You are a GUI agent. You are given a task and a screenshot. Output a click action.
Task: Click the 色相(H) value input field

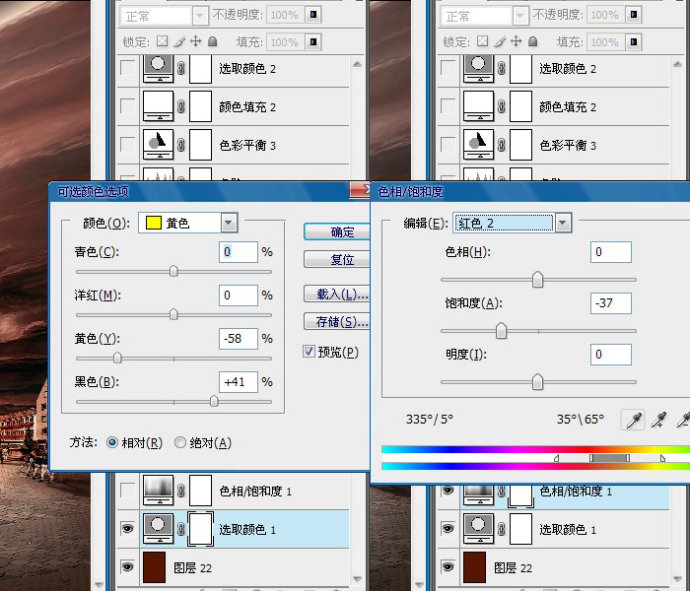click(x=611, y=252)
